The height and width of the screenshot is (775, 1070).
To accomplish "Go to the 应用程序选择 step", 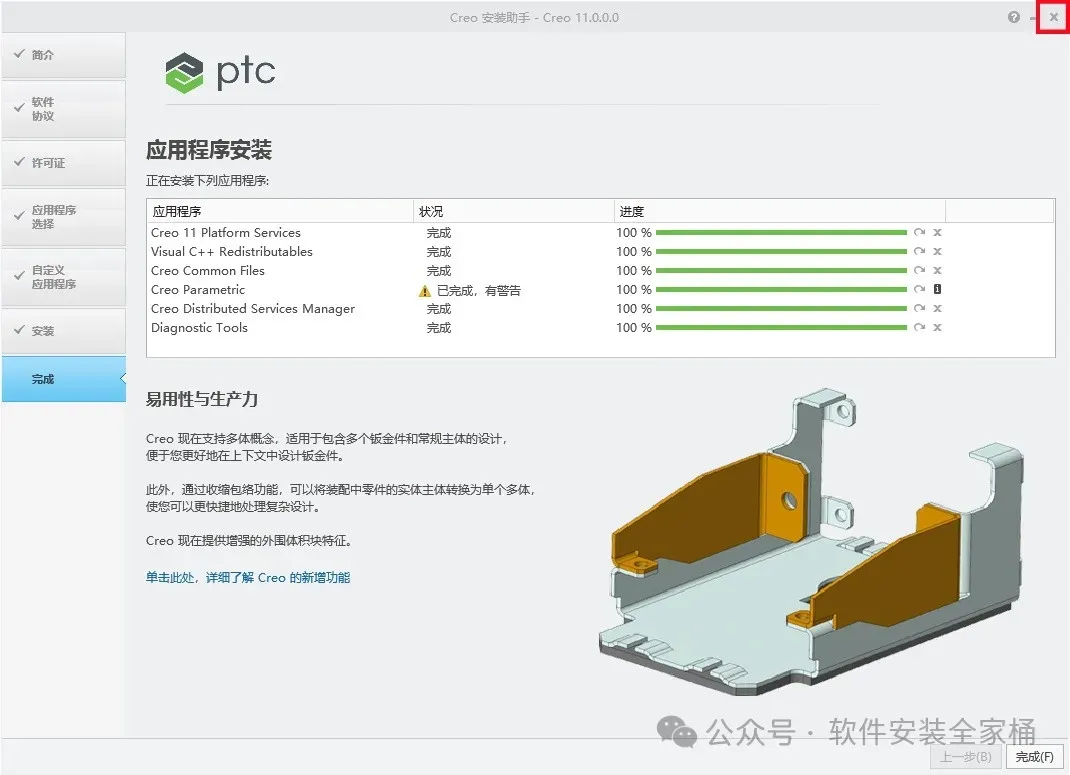I will point(63,217).
